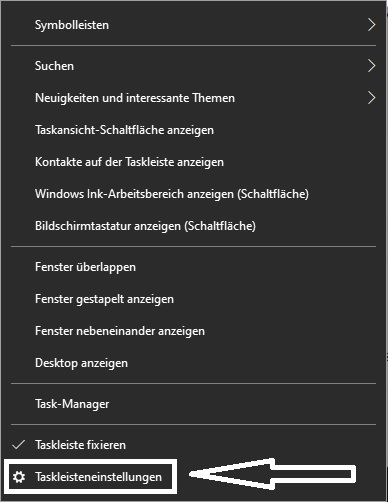
Task: Click the white arrow annotation pointing left
Action: [273, 474]
